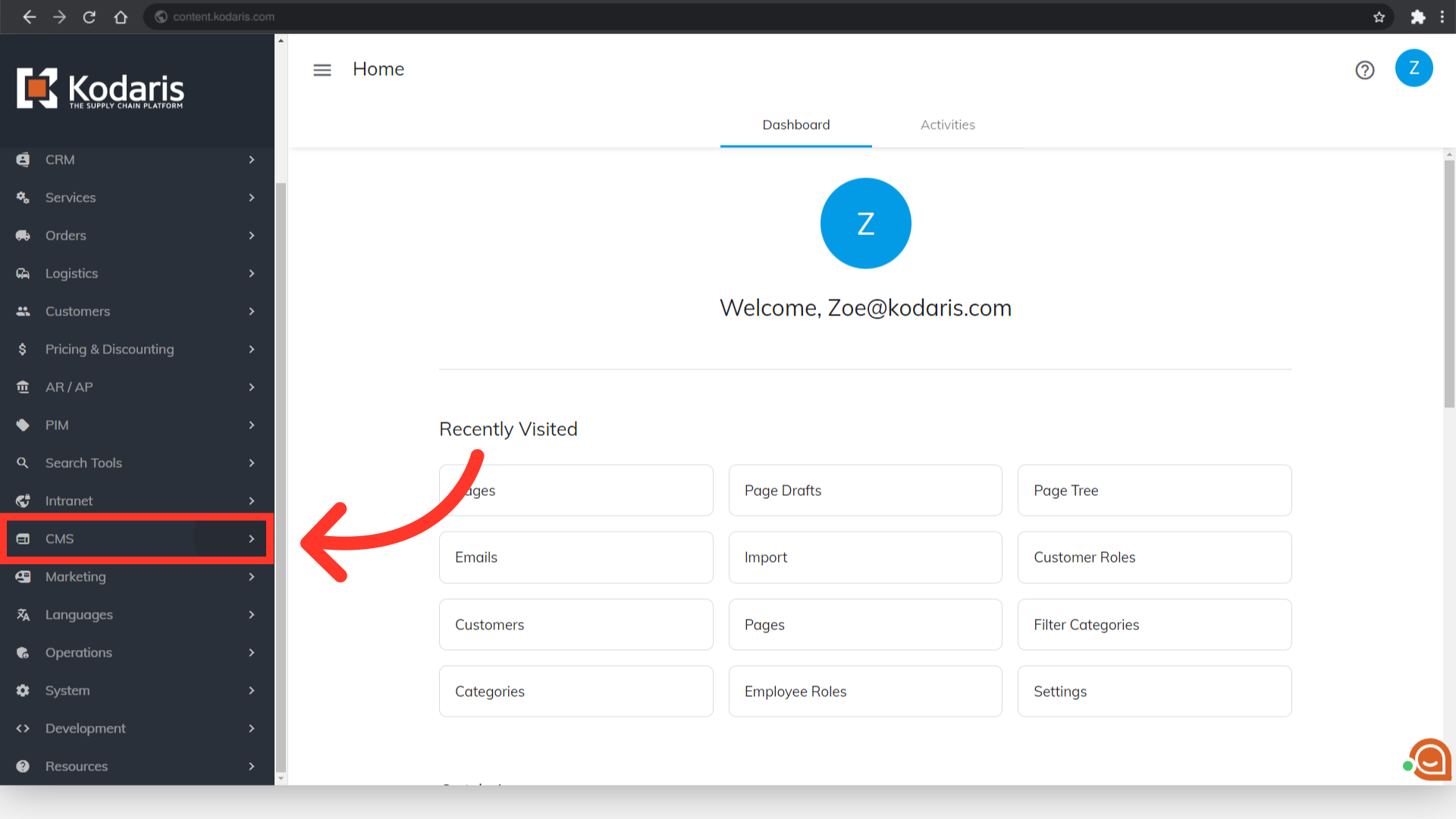Screen dimensions: 1456x819
Task: Open the help question mark icon
Action: [1365, 70]
